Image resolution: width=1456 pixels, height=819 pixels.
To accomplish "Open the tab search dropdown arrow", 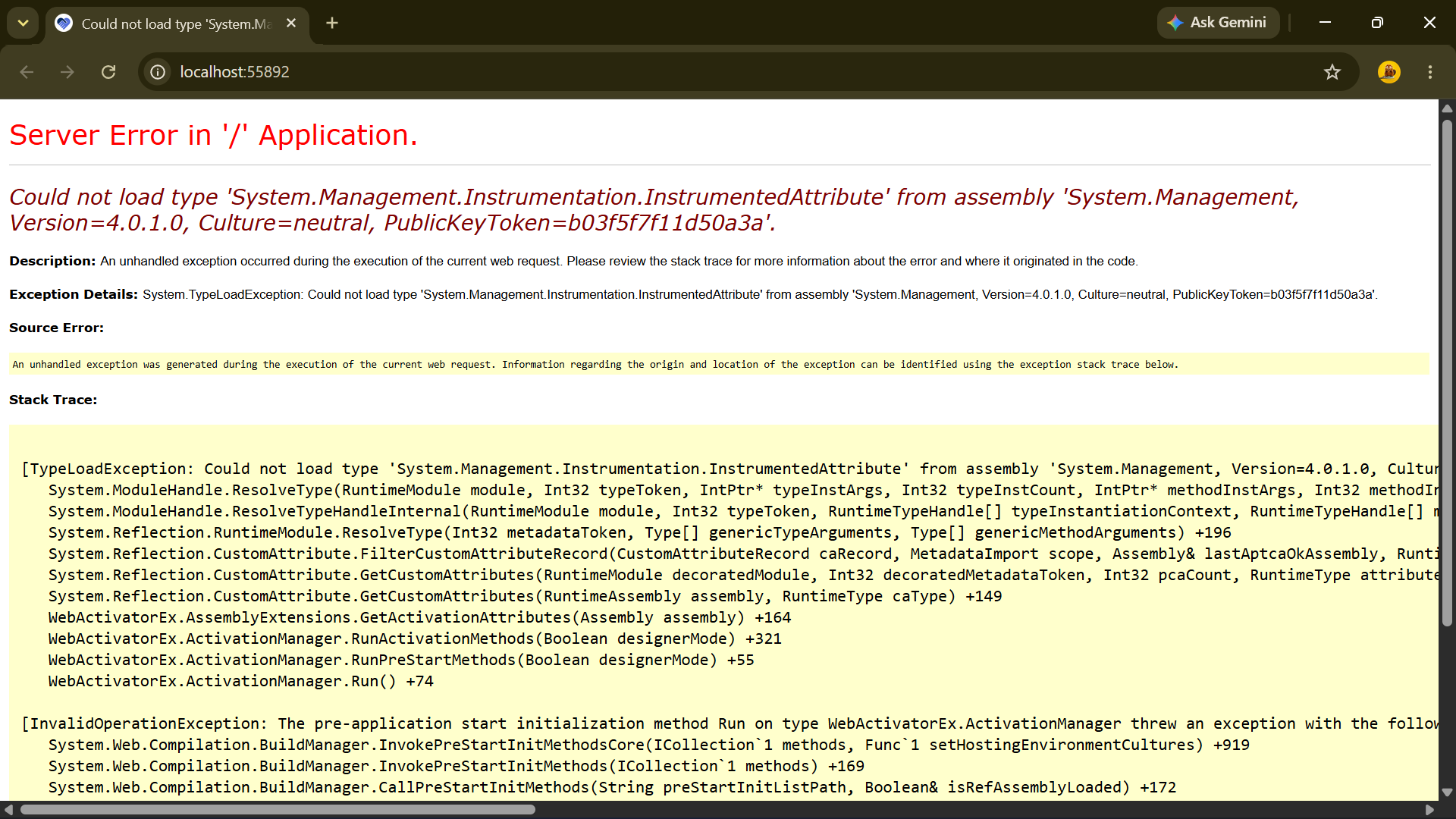I will [23, 23].
